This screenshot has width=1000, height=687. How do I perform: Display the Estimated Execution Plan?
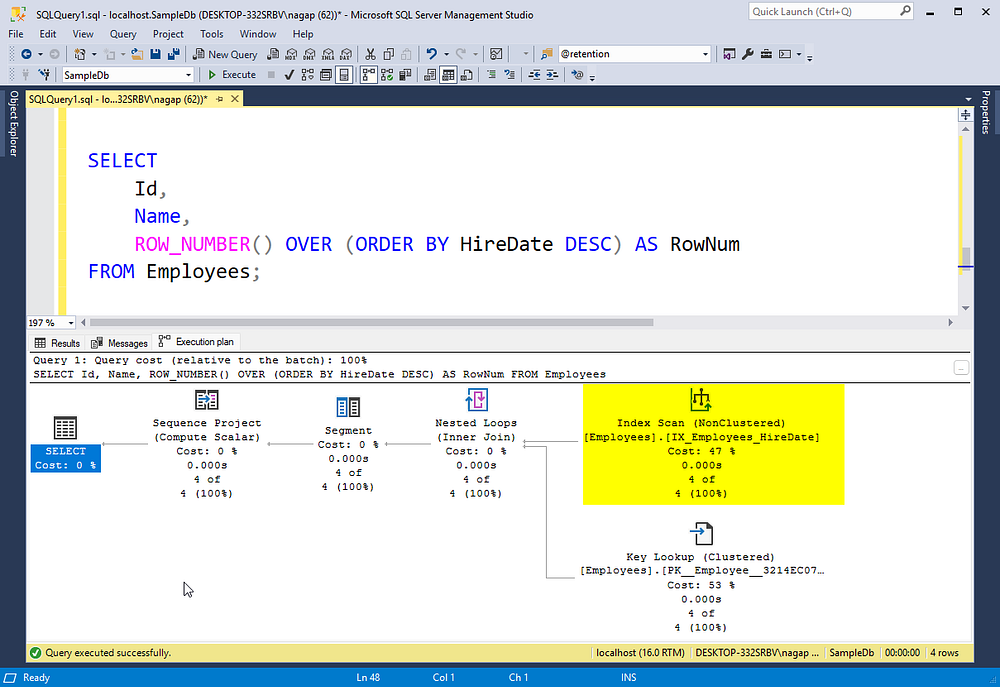306,74
